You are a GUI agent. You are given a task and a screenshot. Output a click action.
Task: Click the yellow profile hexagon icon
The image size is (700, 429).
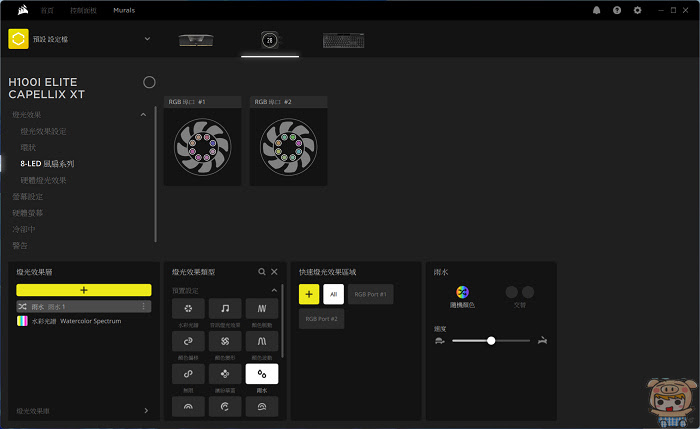[18, 39]
